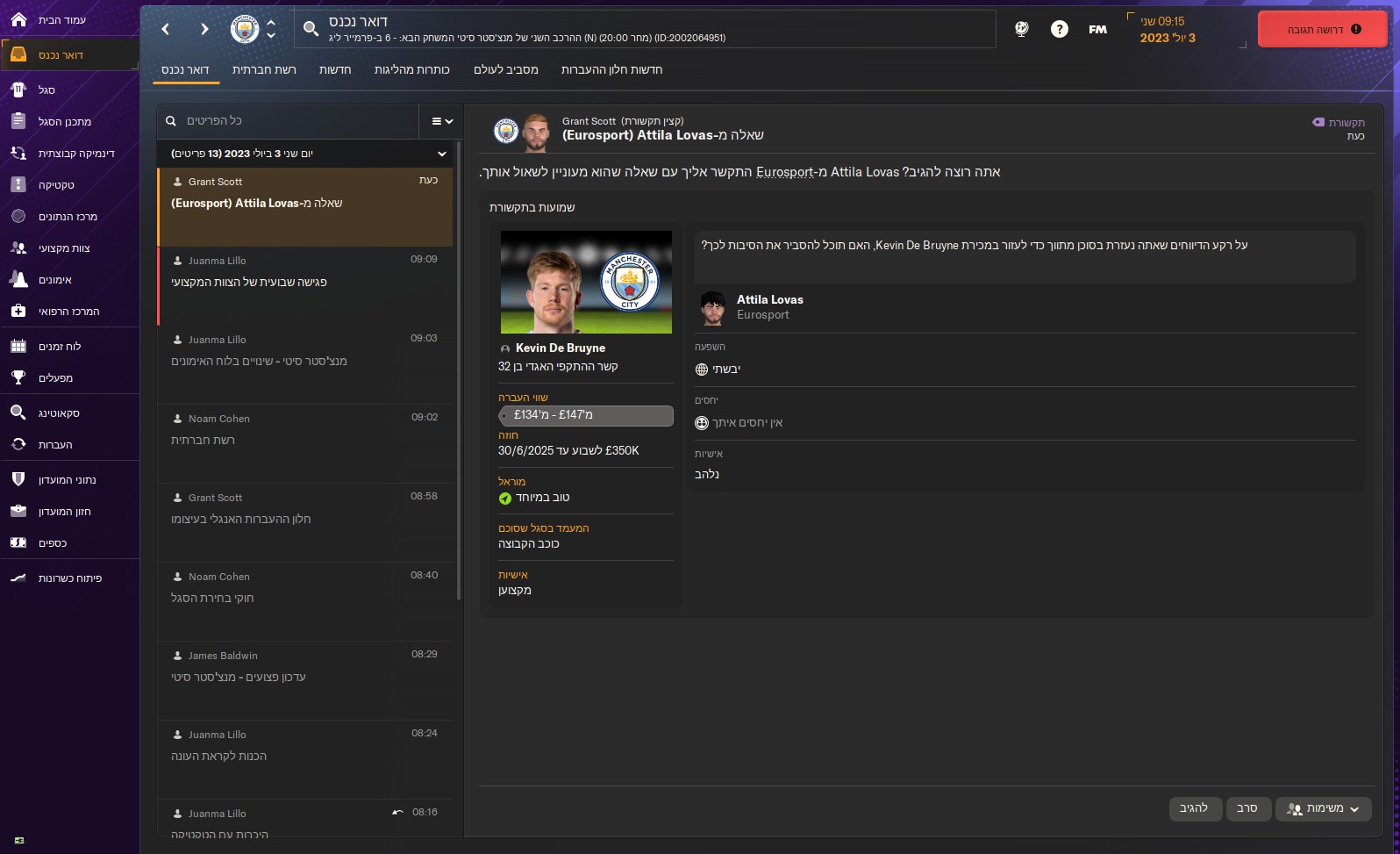Viewport: 1400px width, 854px height.
Task: Switch to the מסביב לעולם tab
Action: coord(506,69)
